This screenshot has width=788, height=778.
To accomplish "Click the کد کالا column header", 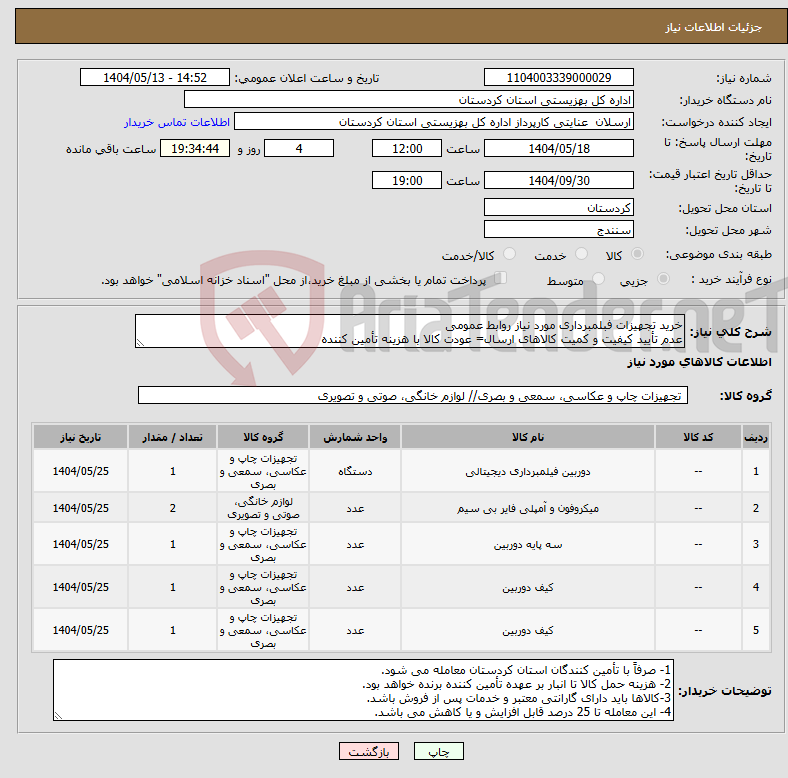I will click(698, 437).
